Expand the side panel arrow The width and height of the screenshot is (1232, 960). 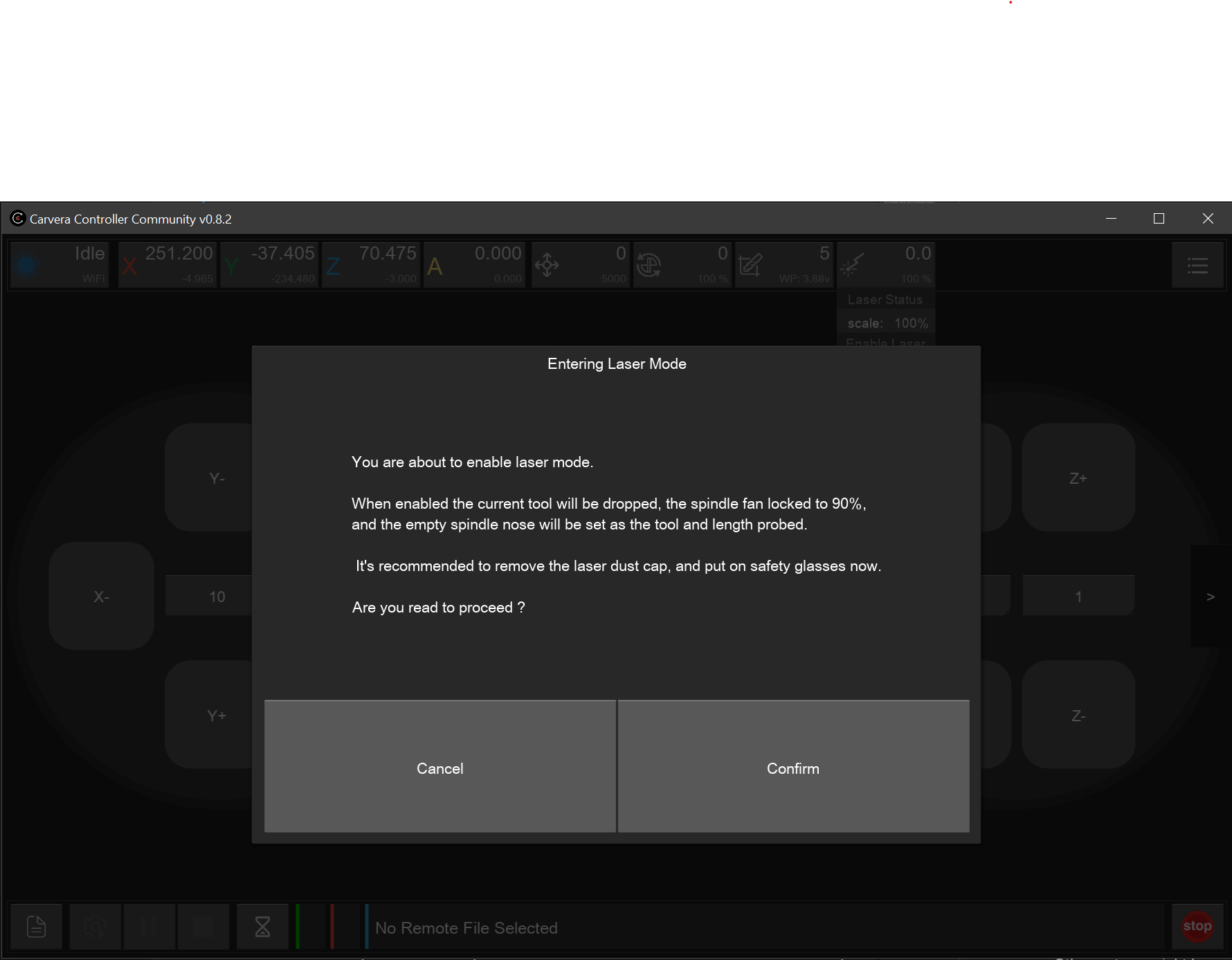[x=1210, y=597]
